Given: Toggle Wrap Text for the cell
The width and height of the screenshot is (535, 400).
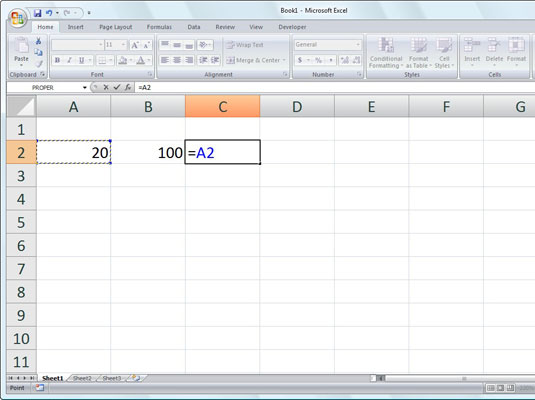Looking at the screenshot, I should tap(245, 45).
